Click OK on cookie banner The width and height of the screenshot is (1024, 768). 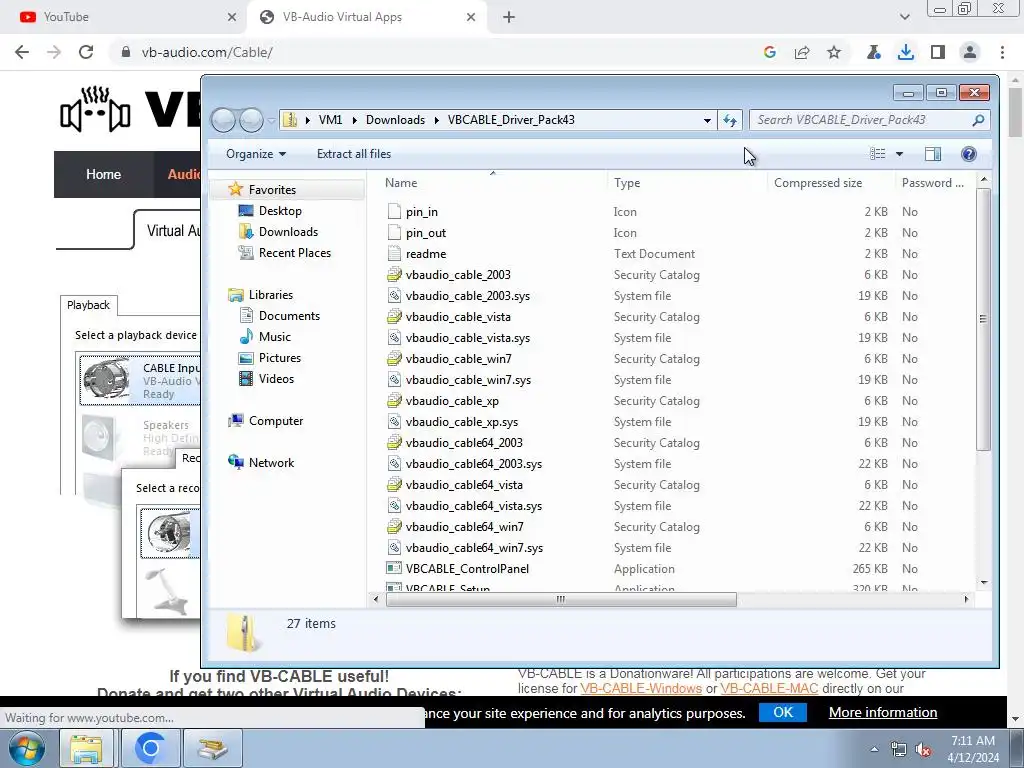[x=783, y=712]
